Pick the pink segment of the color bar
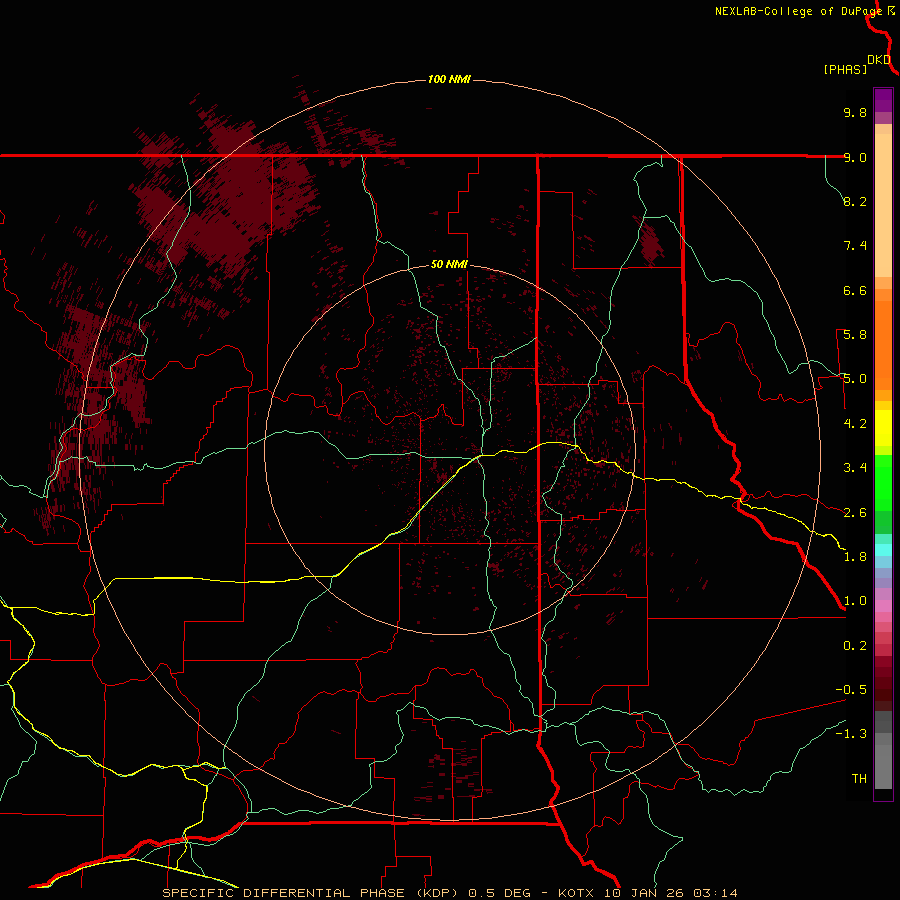The height and width of the screenshot is (900, 900). [883, 606]
